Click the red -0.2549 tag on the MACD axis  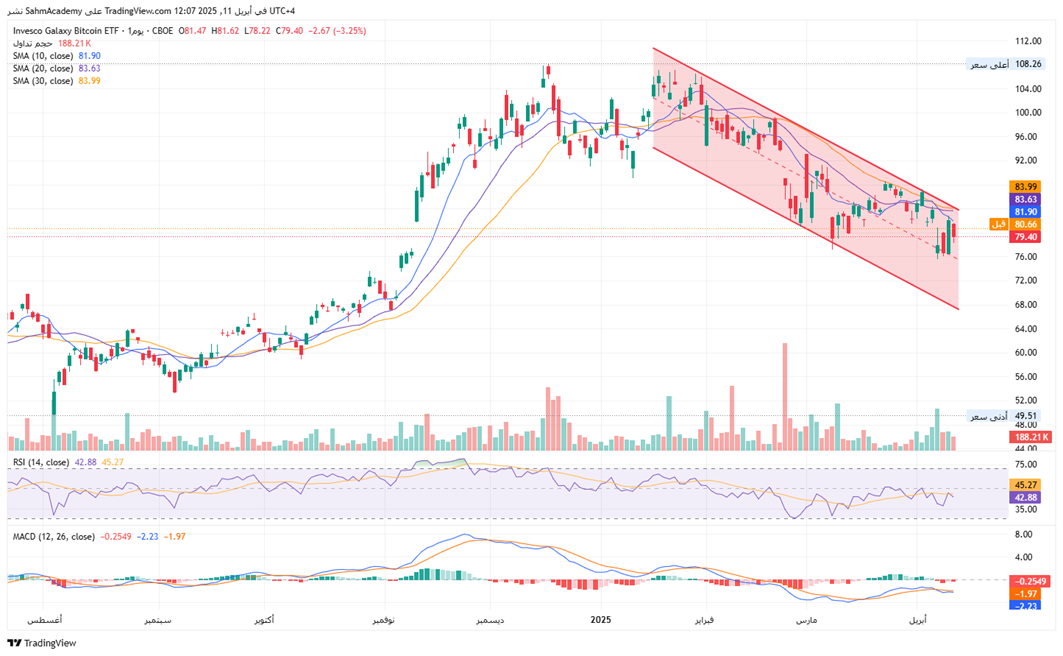point(1030,581)
